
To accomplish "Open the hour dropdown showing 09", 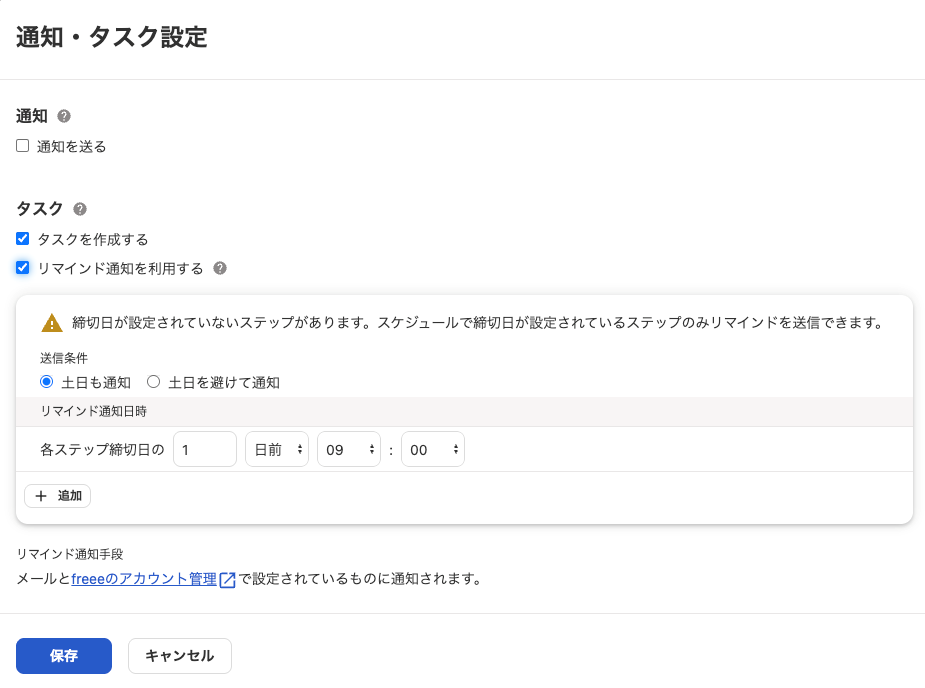I will pyautogui.click(x=349, y=450).
